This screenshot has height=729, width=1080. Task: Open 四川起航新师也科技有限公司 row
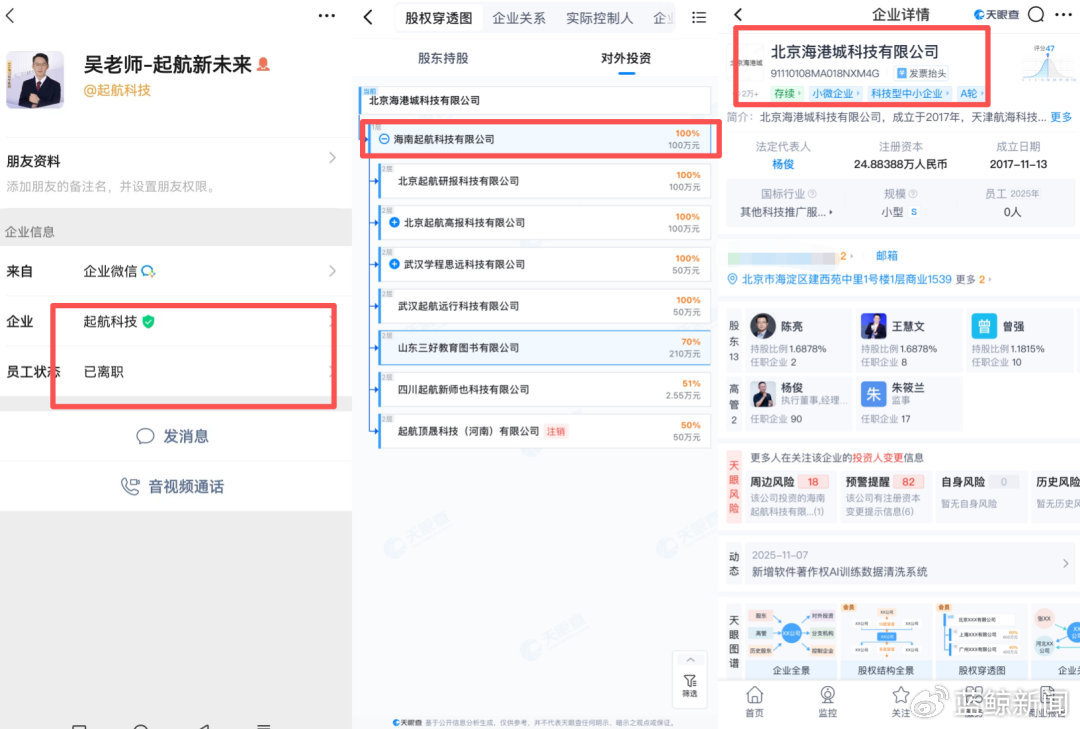point(544,389)
